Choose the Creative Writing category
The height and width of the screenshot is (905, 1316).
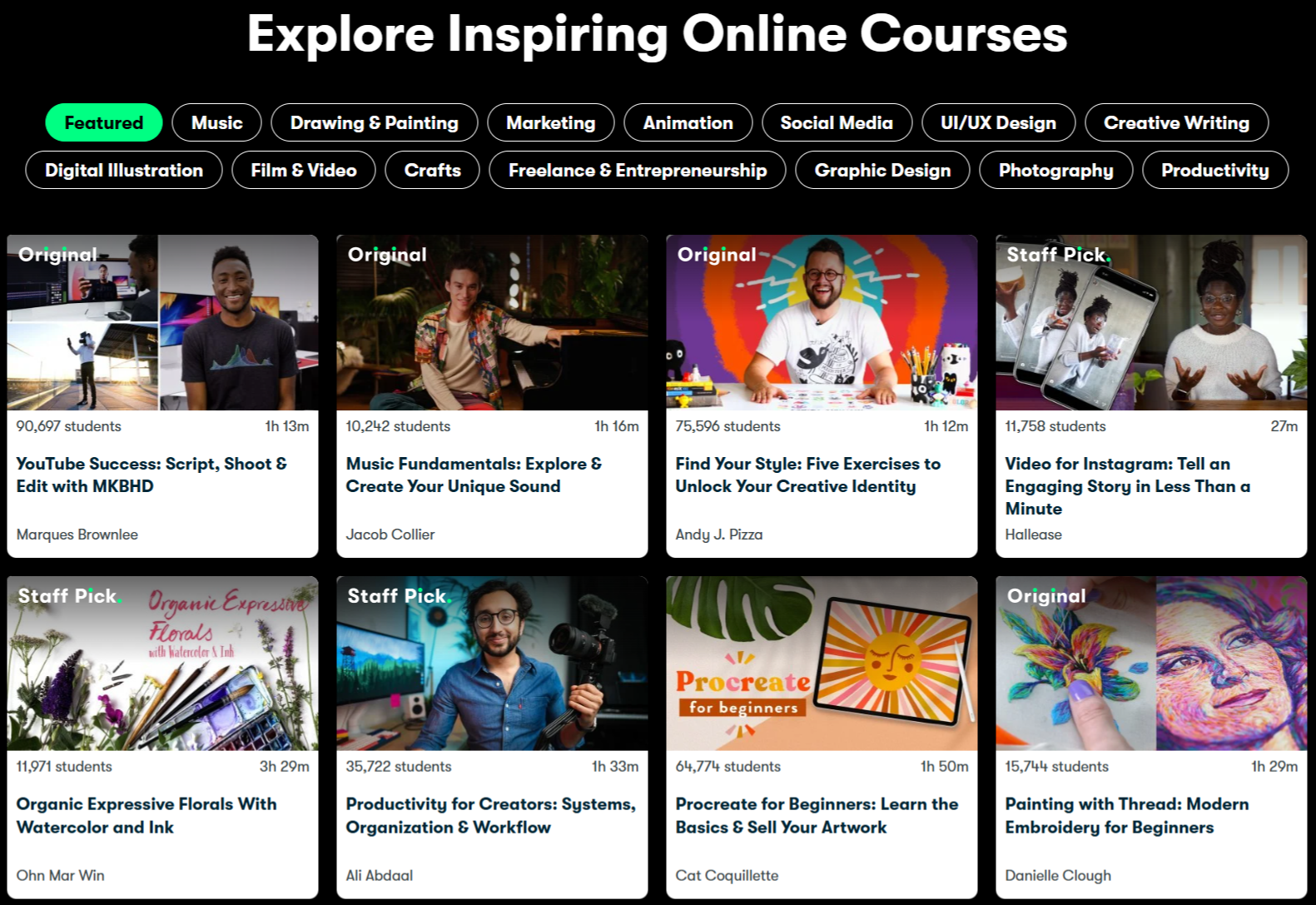[x=1176, y=122]
